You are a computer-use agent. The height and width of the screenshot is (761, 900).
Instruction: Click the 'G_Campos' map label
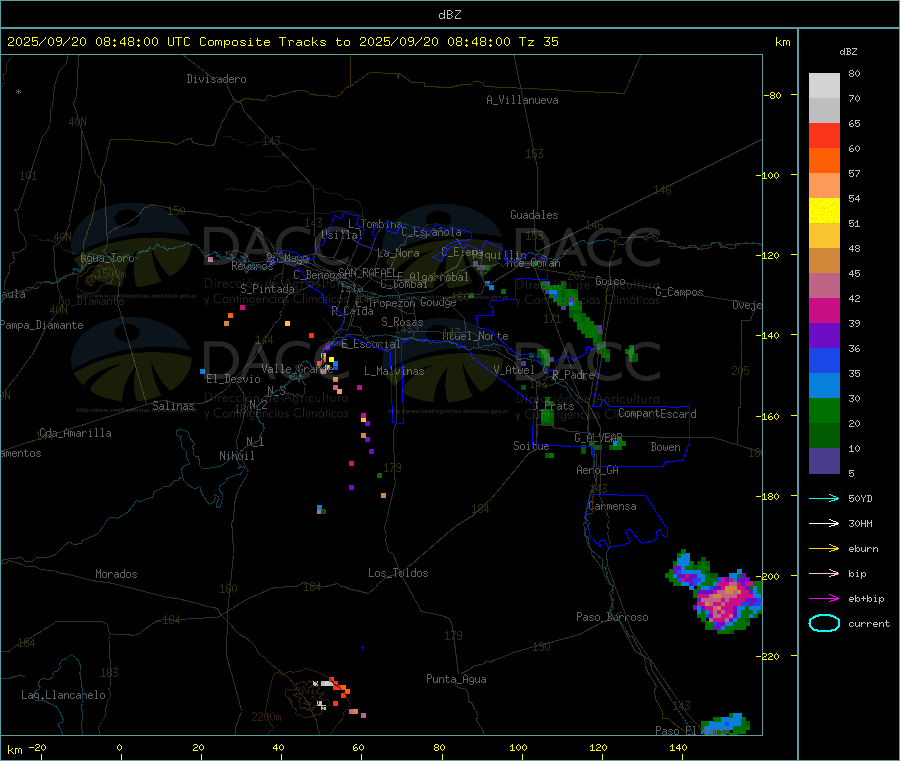pyautogui.click(x=679, y=292)
